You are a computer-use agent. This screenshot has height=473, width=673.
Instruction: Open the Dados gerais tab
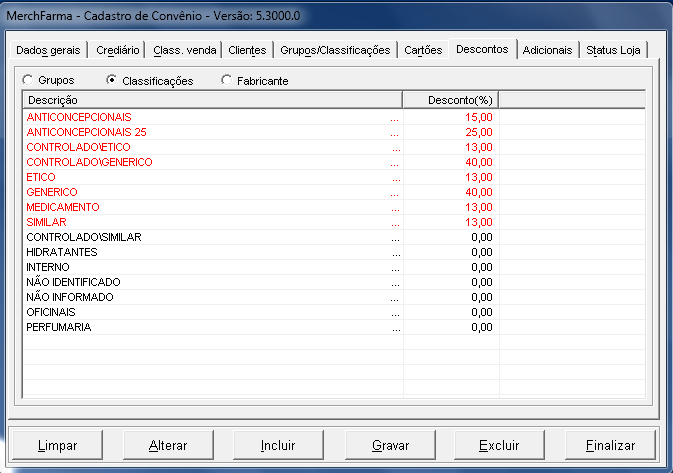click(48, 50)
